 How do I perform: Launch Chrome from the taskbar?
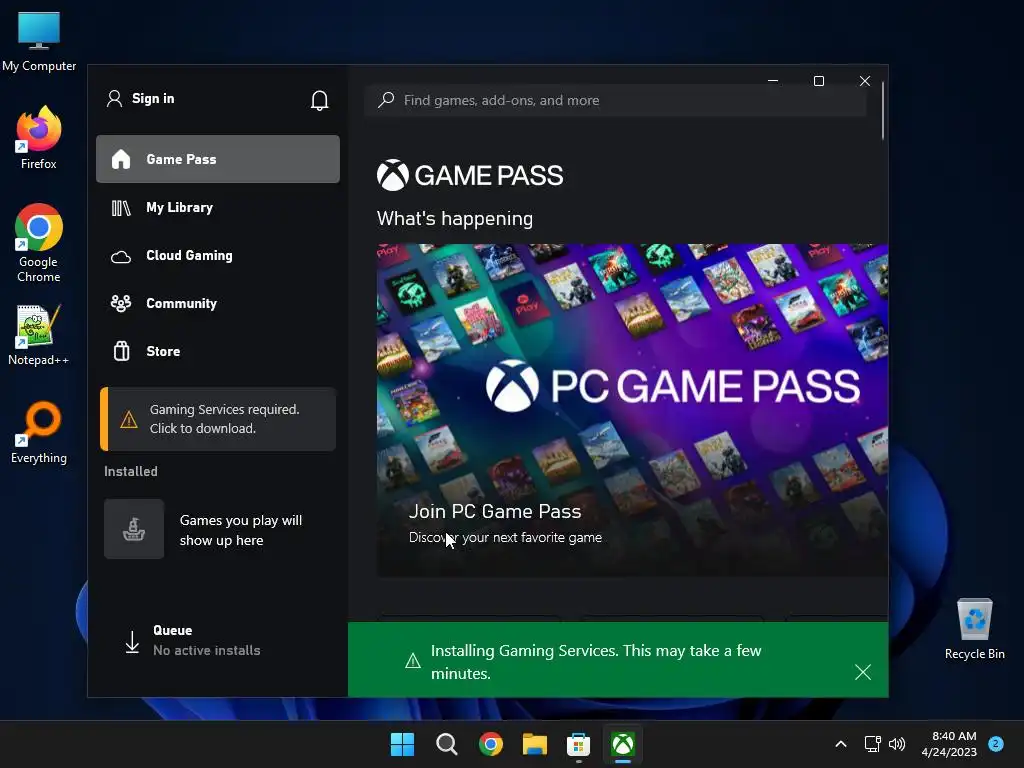click(490, 744)
